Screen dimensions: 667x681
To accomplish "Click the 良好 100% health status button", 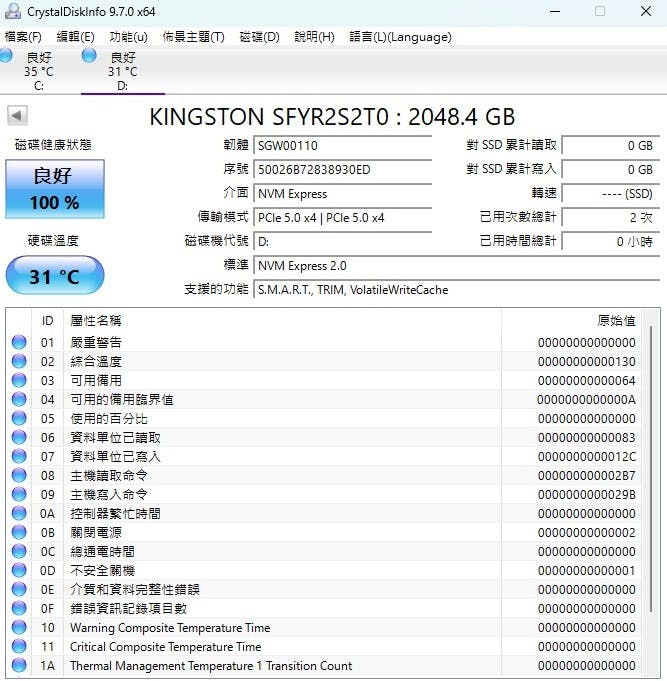I will (55, 188).
